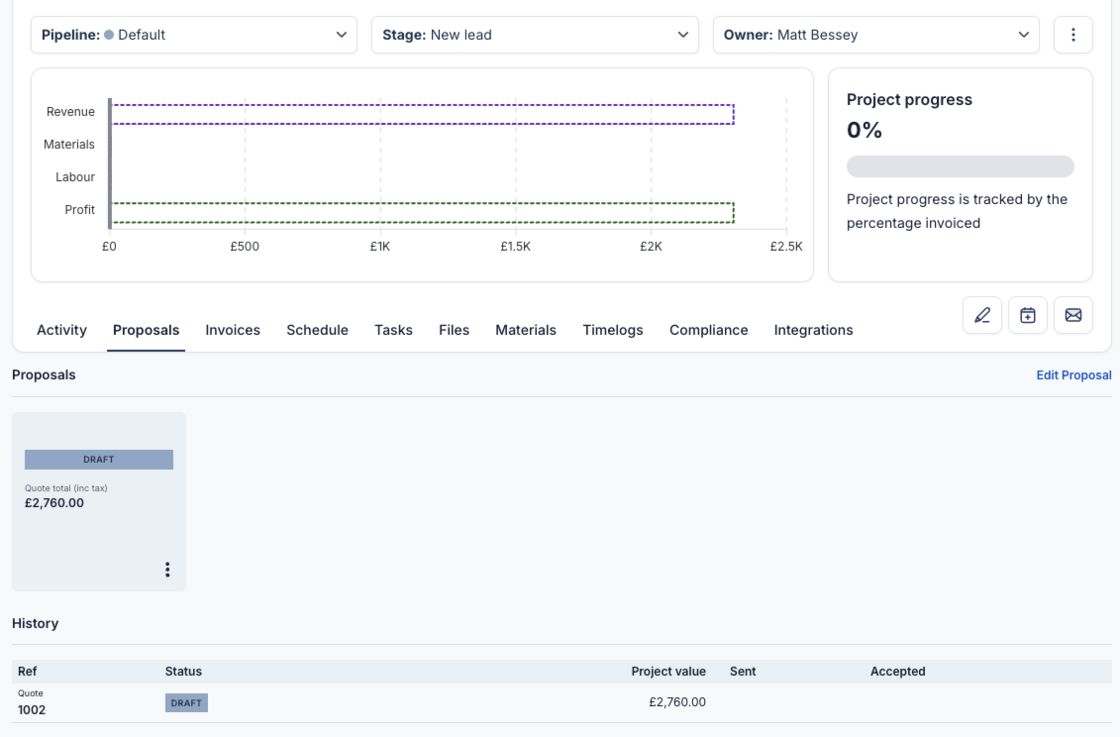This screenshot has width=1120, height=737.
Task: Expand the Pipeline dropdown
Action: tap(194, 35)
